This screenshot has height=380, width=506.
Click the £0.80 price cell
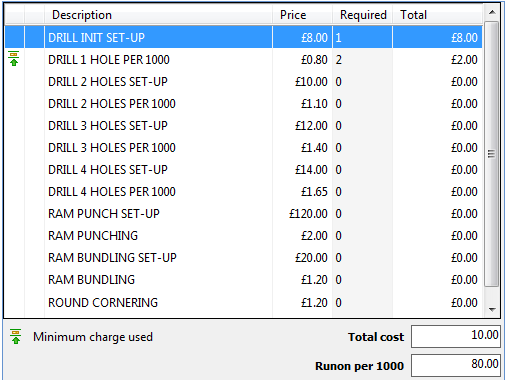[302, 60]
